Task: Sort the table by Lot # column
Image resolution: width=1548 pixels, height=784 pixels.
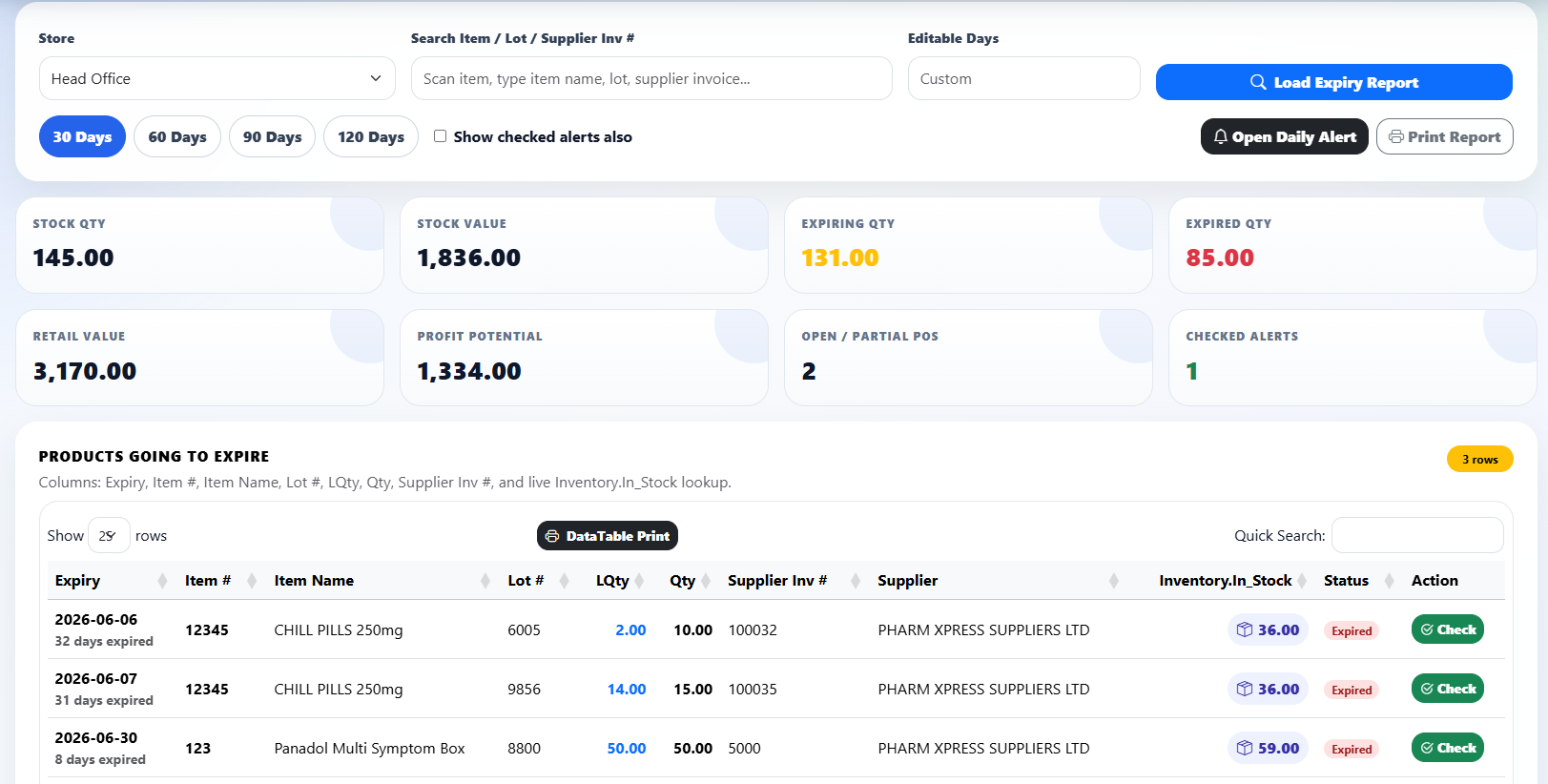Action: click(x=539, y=581)
